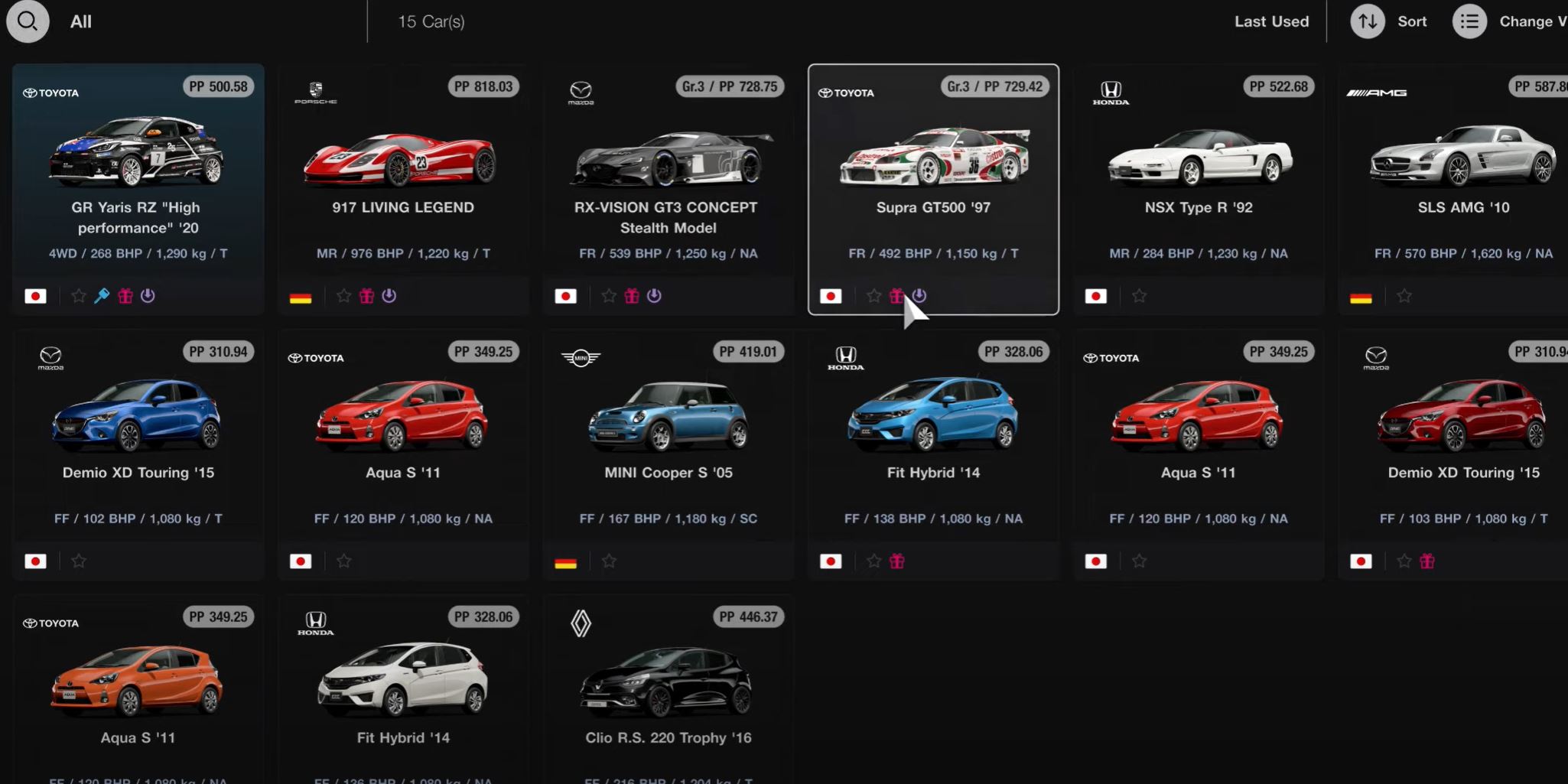
Task: Click the power icon on GR Yaris card
Action: click(x=148, y=295)
